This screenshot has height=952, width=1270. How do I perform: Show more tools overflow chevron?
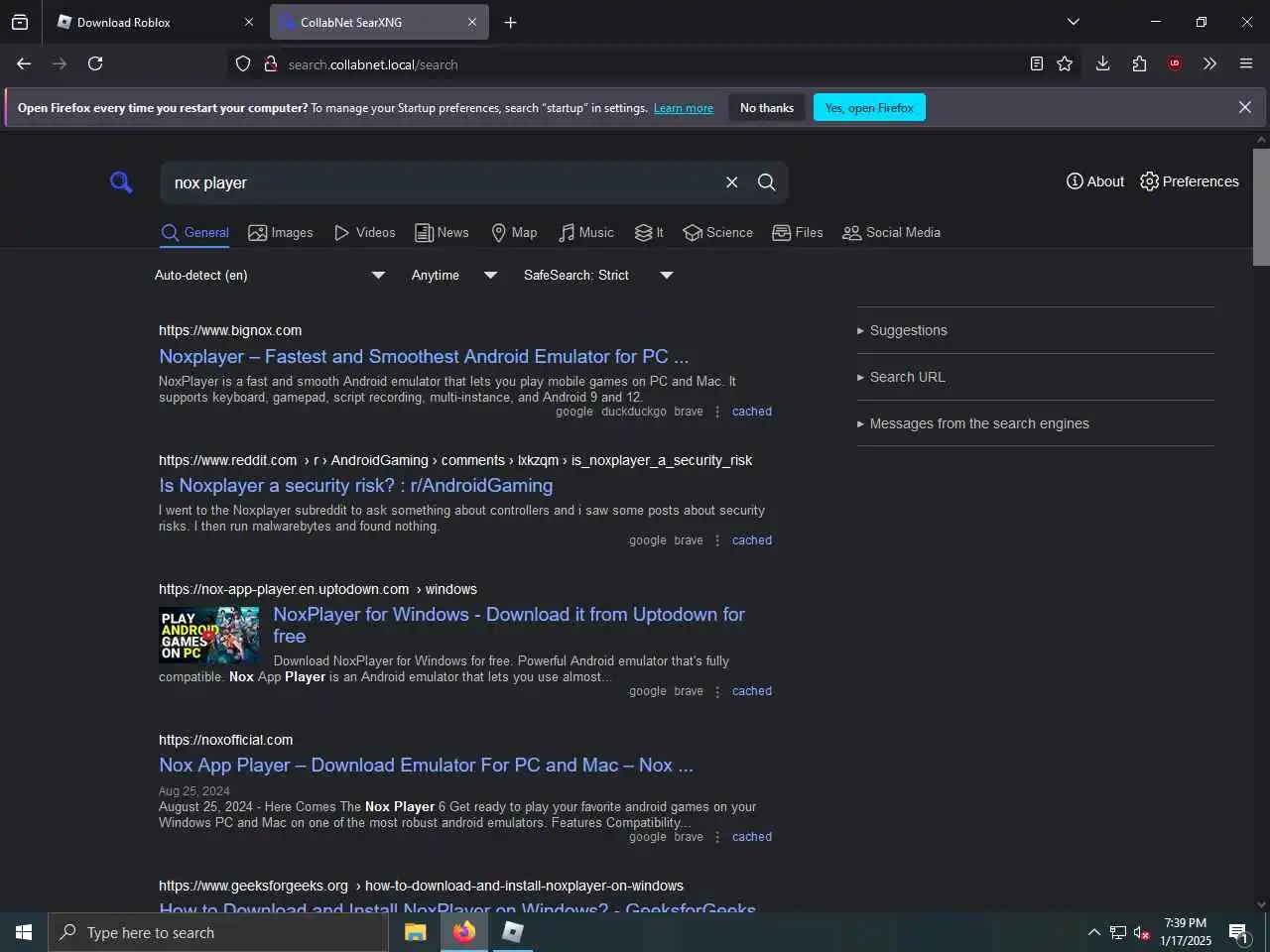1209,63
